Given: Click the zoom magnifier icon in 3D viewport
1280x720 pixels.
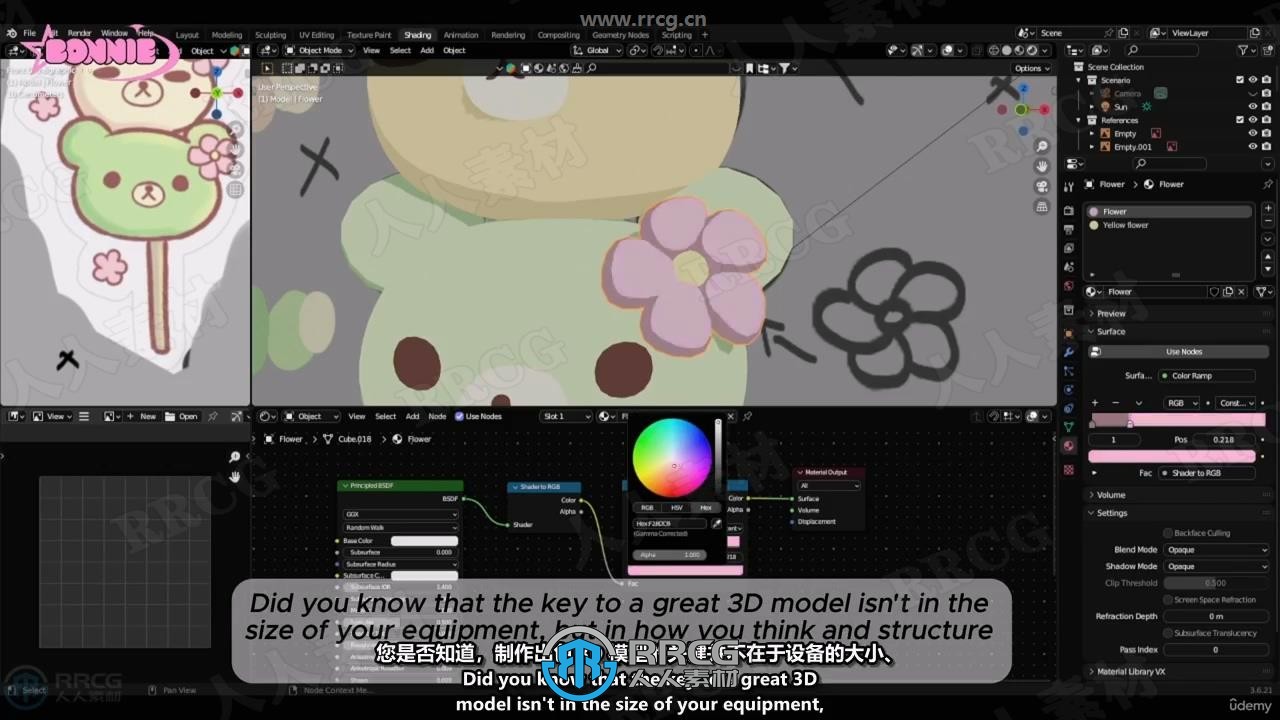Looking at the screenshot, I should 1042,146.
